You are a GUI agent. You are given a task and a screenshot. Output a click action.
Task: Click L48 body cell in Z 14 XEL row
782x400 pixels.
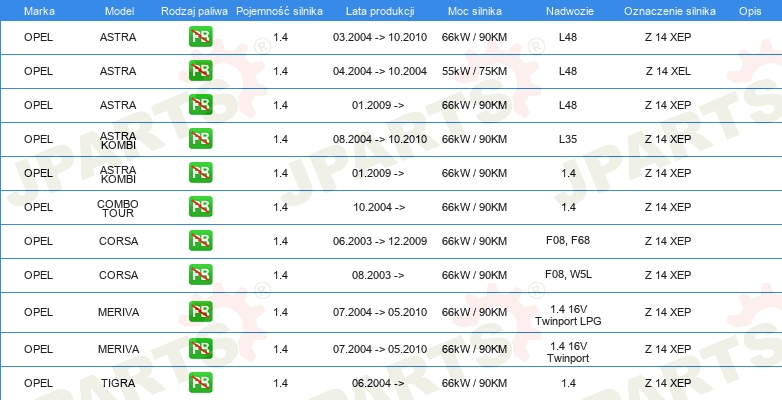(x=568, y=71)
